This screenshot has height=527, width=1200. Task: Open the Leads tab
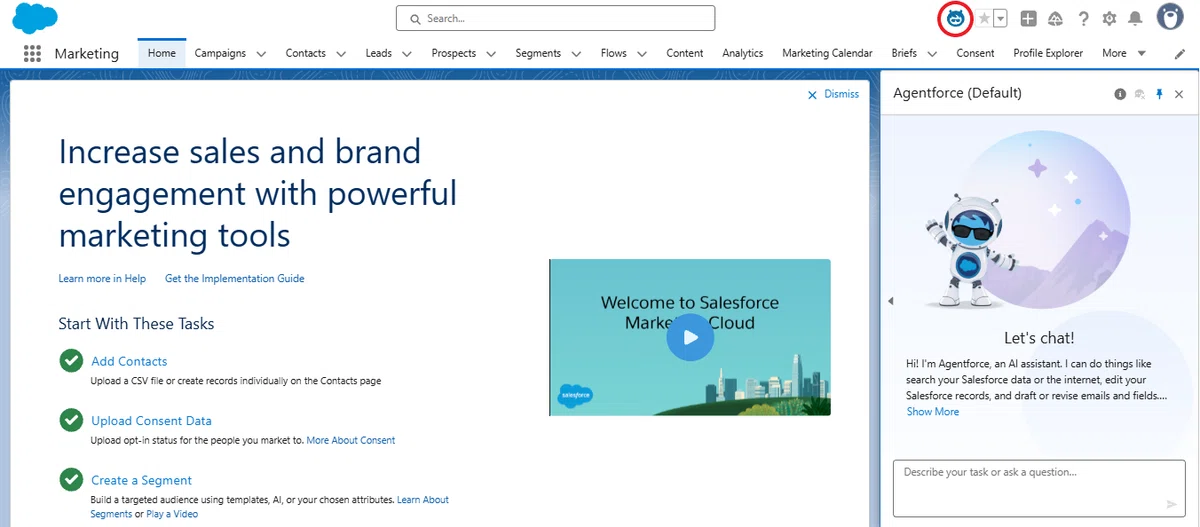click(379, 53)
